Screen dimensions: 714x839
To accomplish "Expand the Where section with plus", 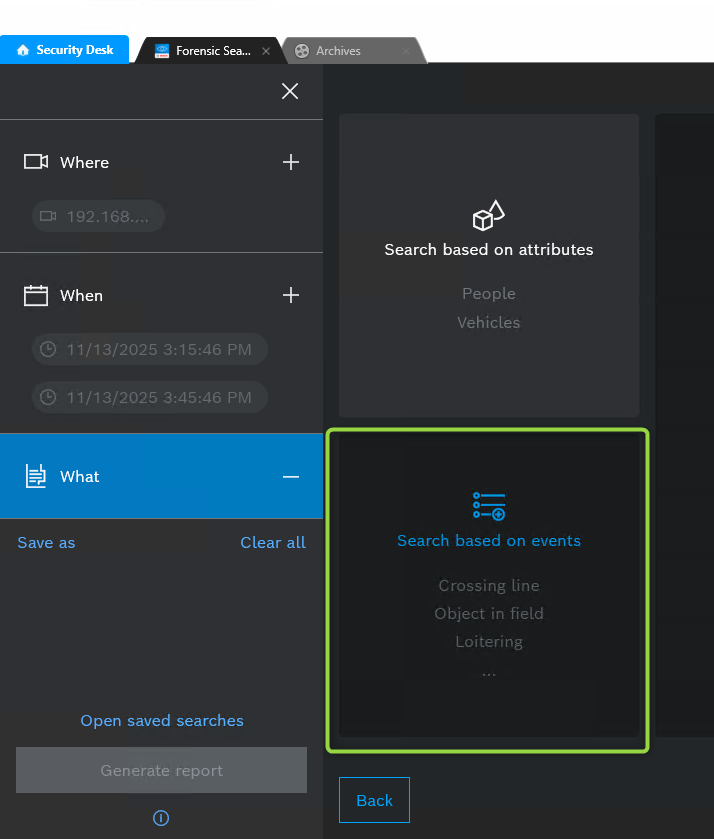I will [x=291, y=162].
